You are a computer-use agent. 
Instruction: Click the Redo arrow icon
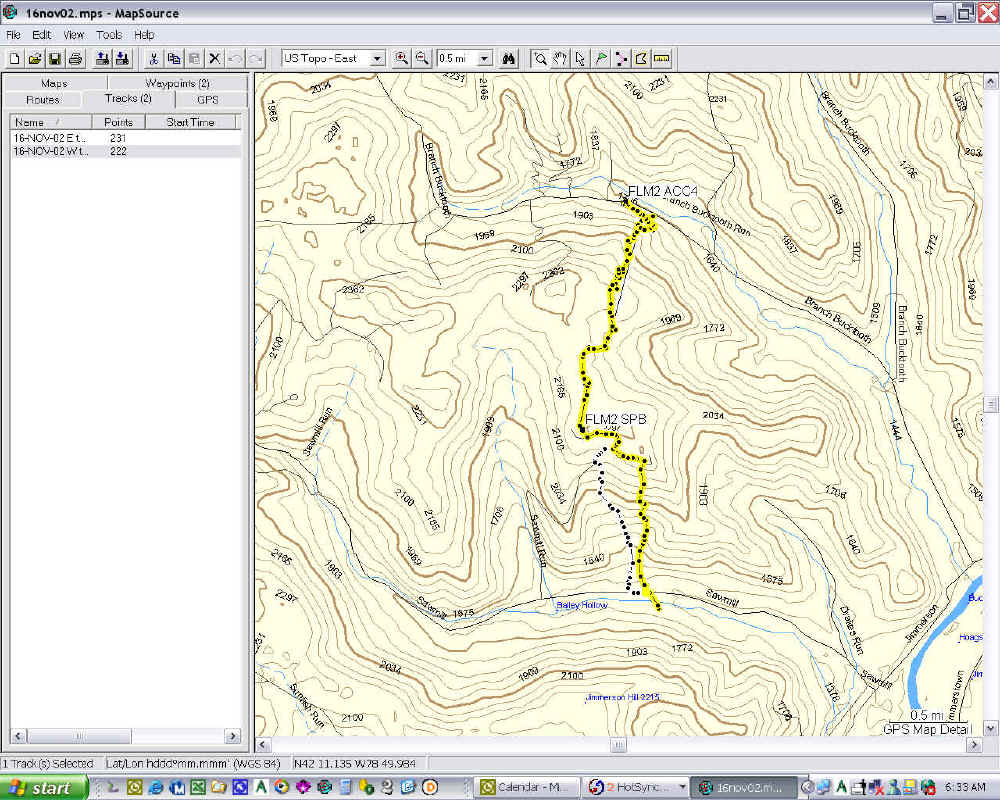256,59
